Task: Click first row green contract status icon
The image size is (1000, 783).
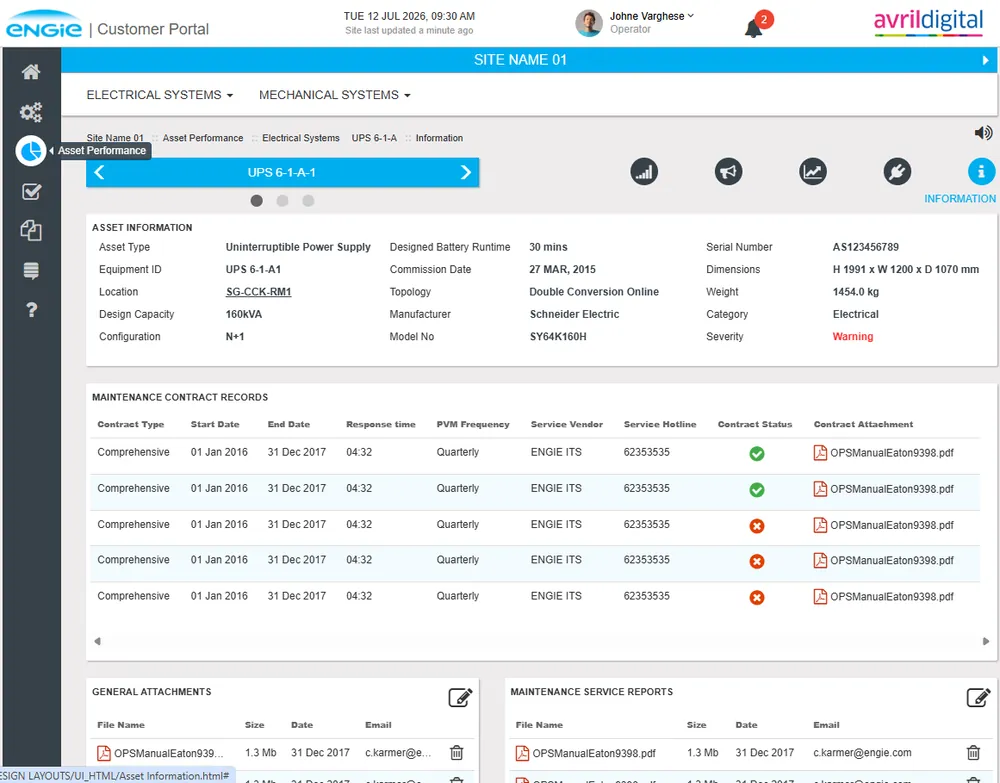Action: [756, 453]
